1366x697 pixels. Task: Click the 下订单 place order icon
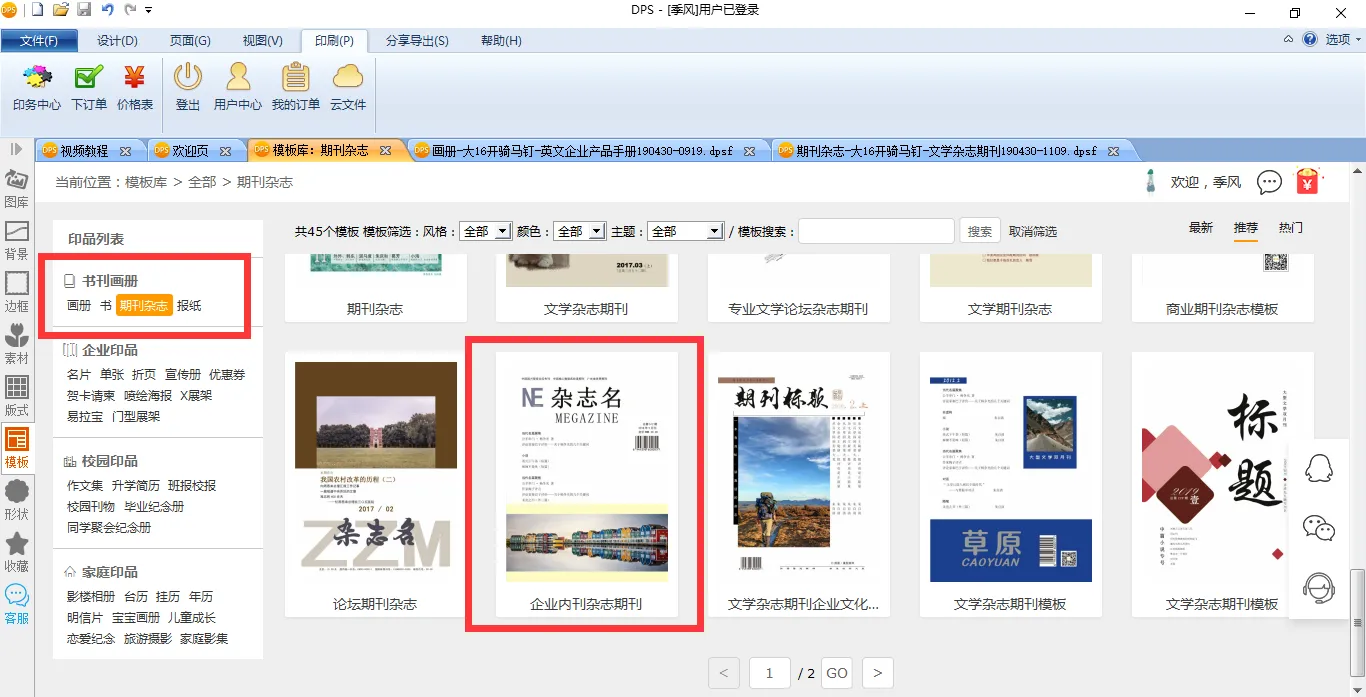coord(89,87)
